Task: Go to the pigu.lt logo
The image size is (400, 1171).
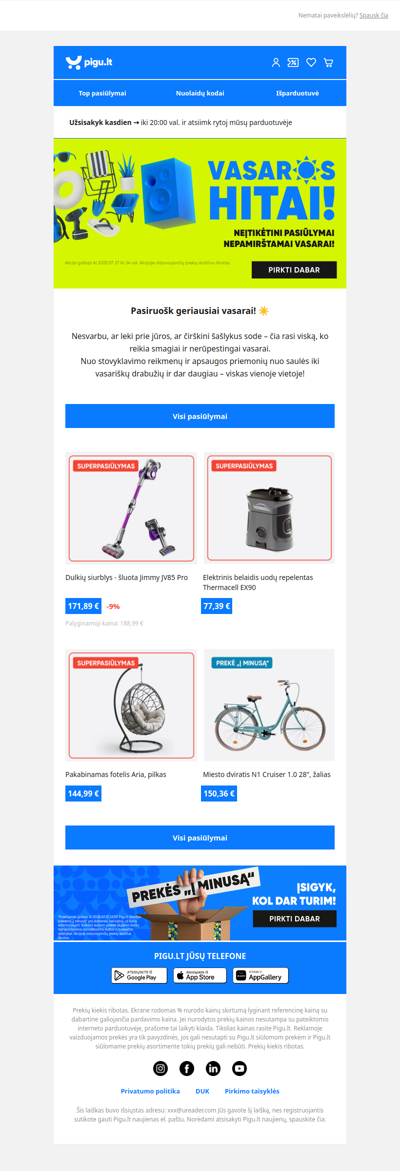Action: click(x=89, y=62)
